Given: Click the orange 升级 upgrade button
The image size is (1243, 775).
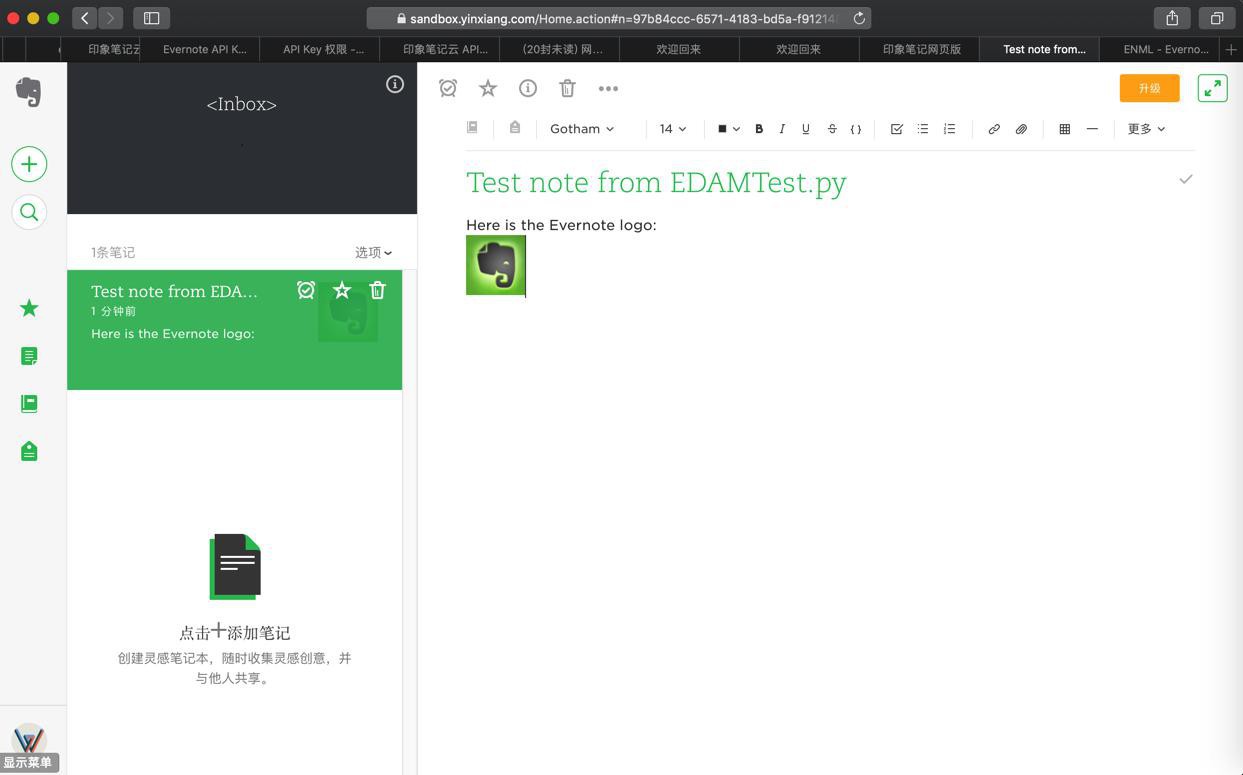Looking at the screenshot, I should click(1150, 88).
